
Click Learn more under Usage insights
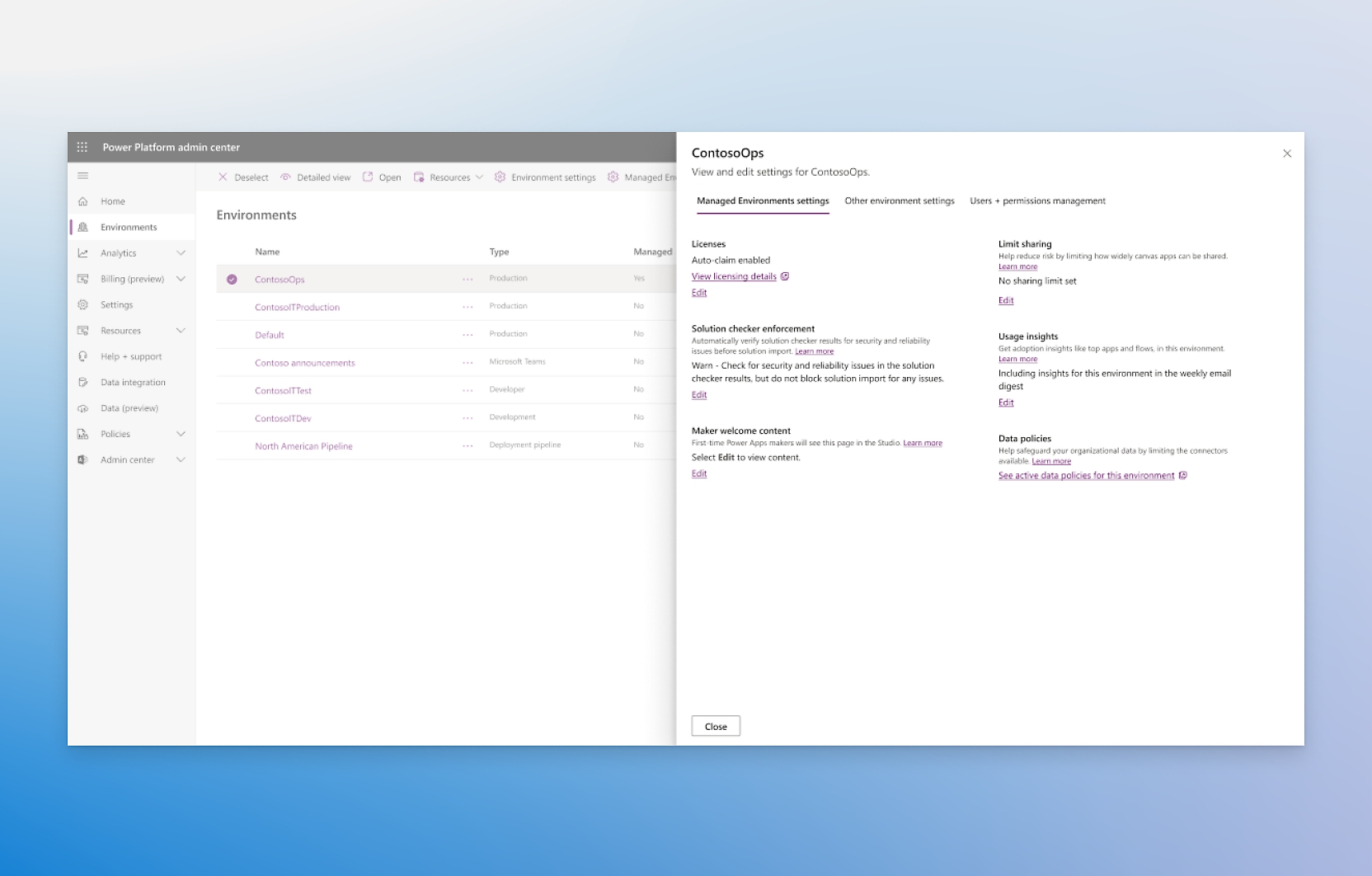1017,359
